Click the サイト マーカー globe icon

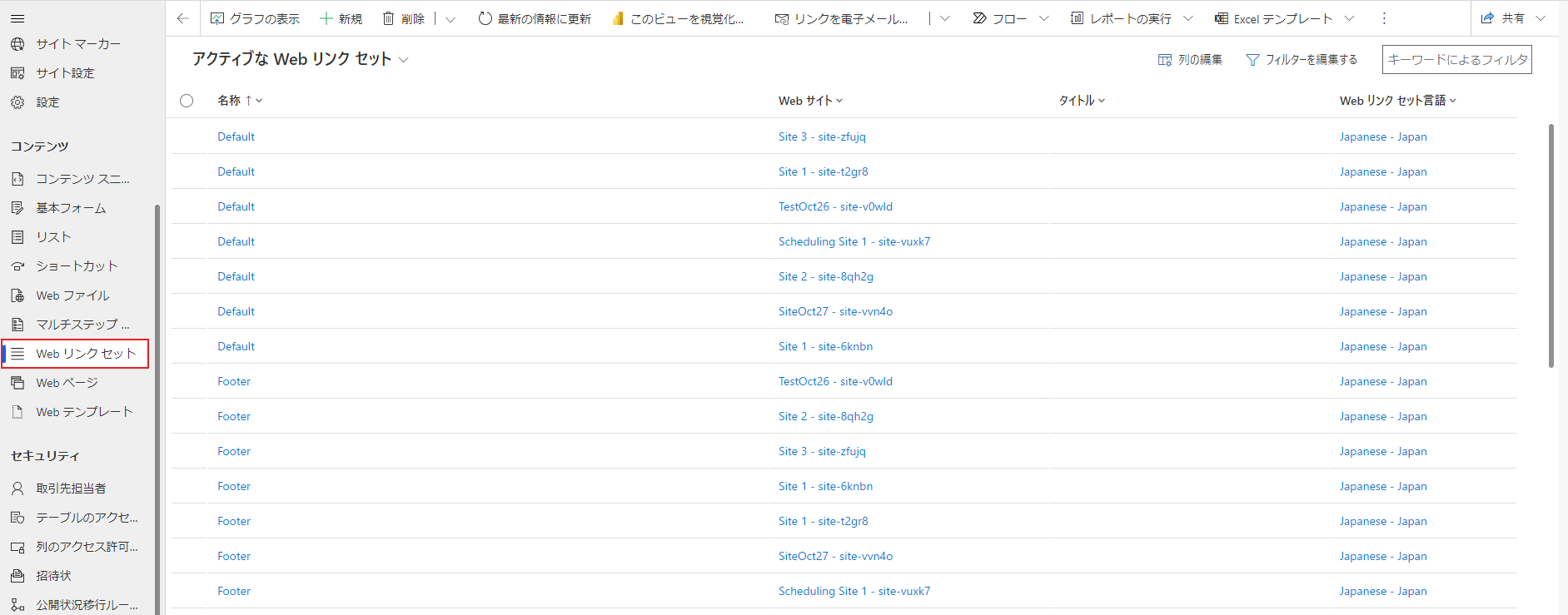17,43
